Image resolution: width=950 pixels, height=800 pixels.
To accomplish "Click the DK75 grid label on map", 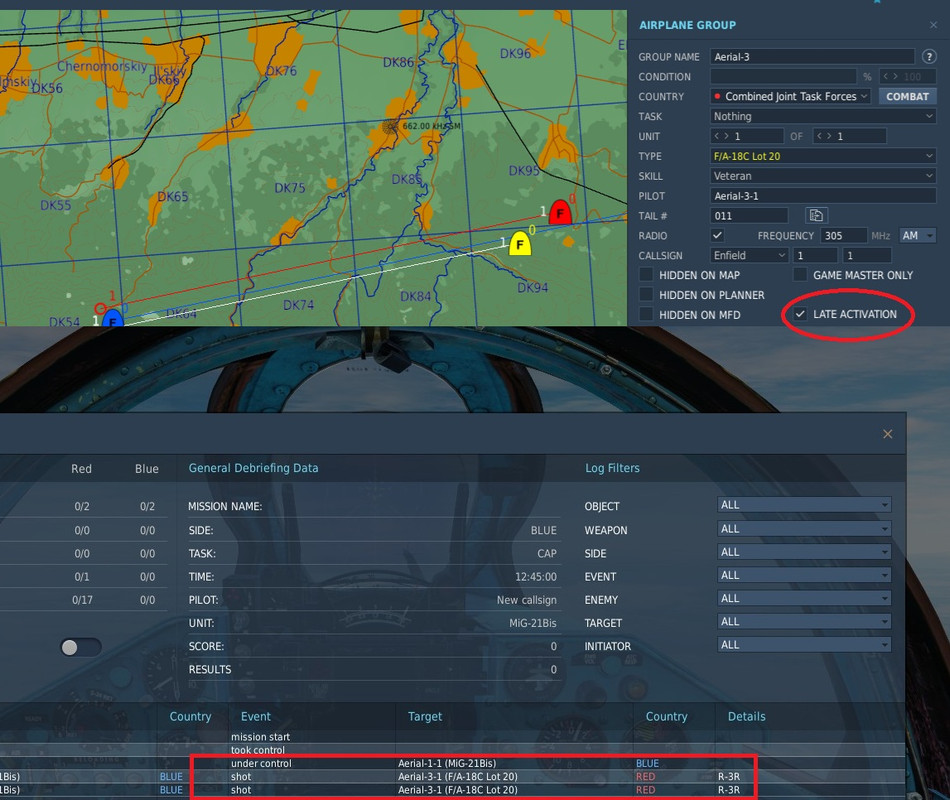I will click(x=290, y=188).
